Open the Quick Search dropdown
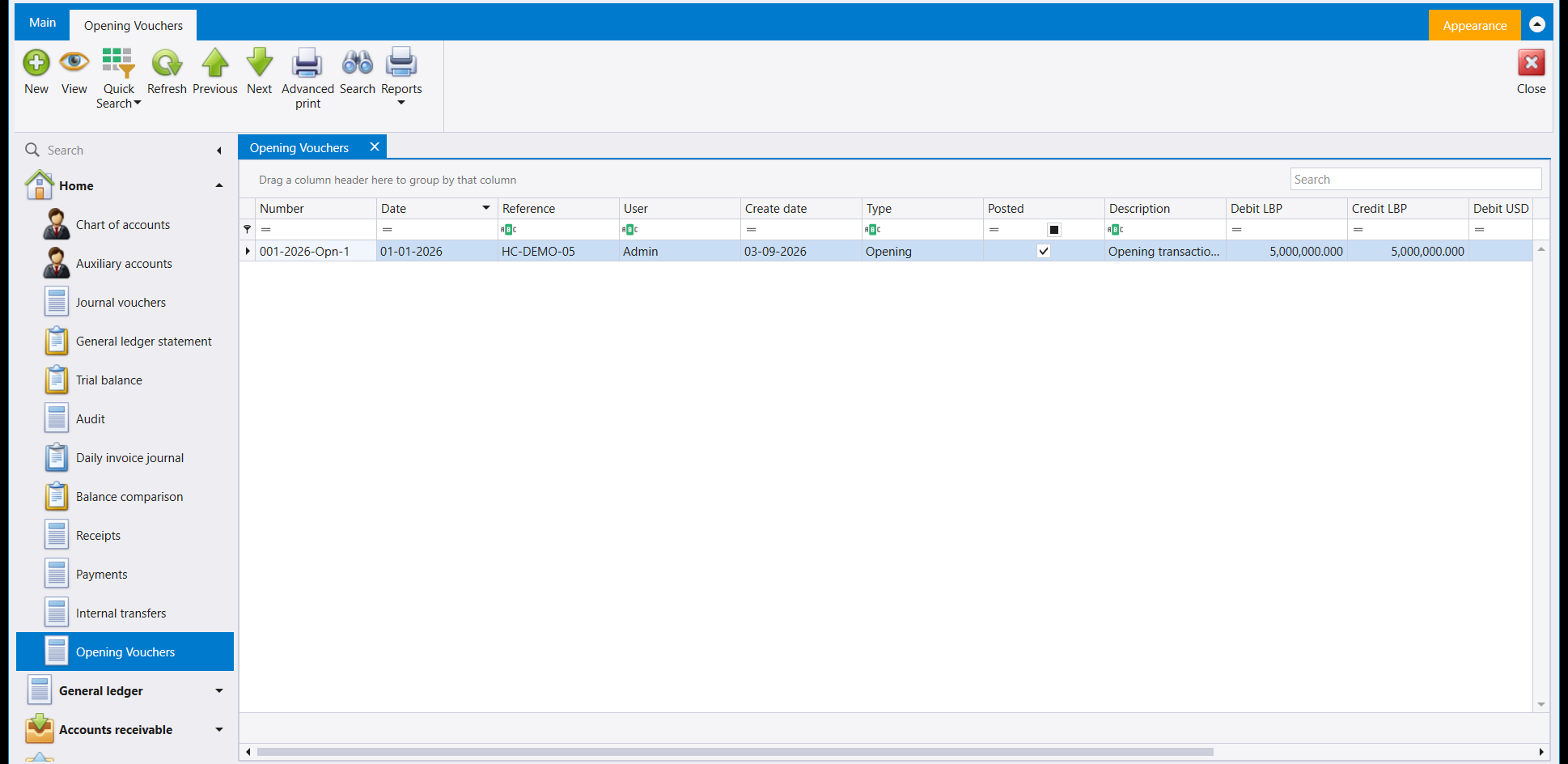Image resolution: width=1568 pixels, height=764 pixels. click(119, 79)
